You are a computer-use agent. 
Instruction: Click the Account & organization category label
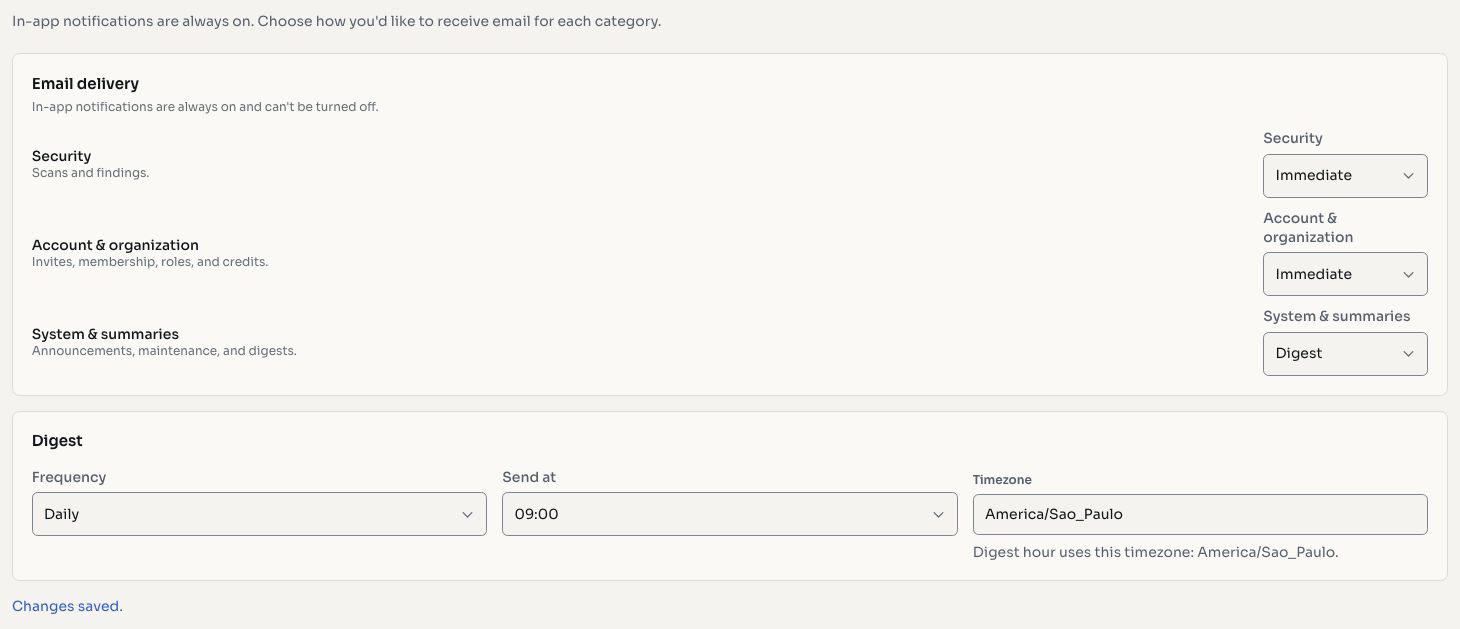[115, 245]
